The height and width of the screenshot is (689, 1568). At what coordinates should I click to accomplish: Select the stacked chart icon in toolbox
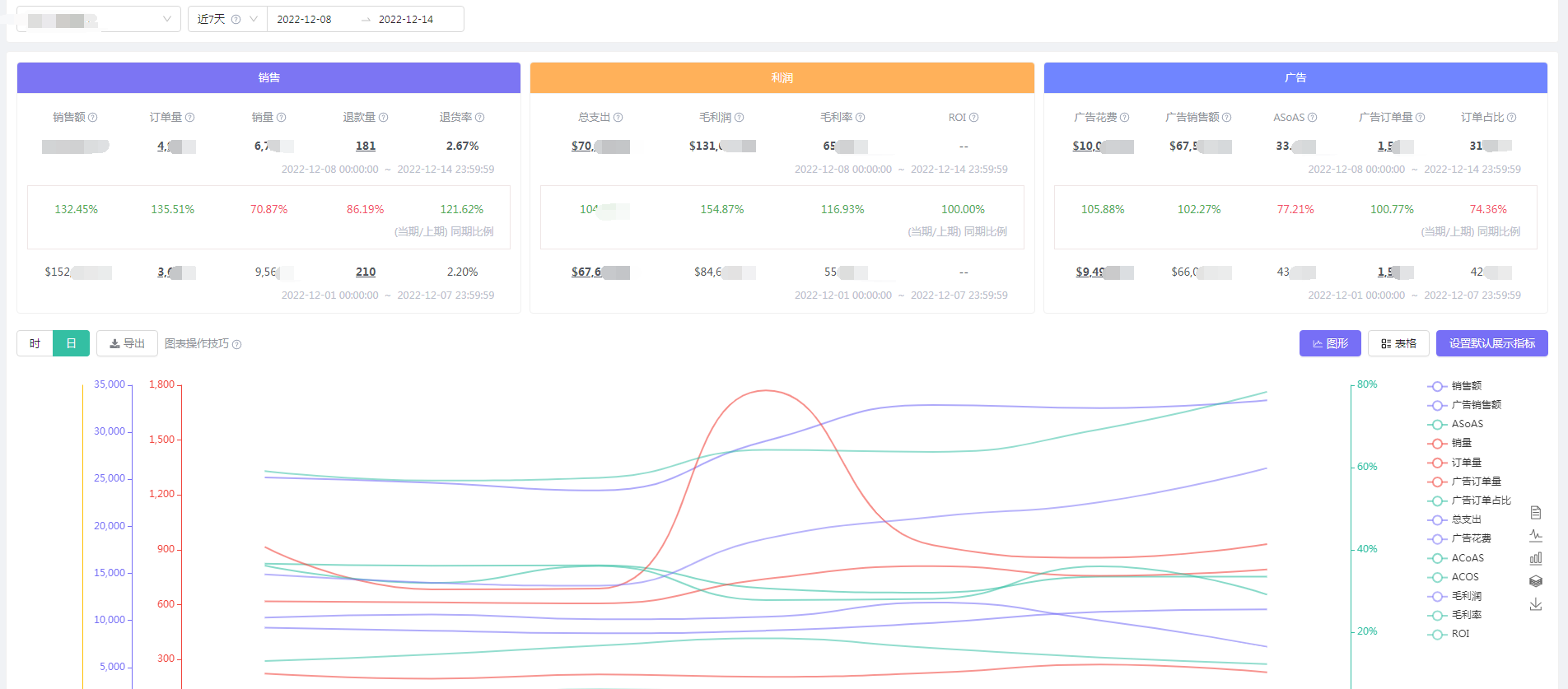click(x=1535, y=581)
